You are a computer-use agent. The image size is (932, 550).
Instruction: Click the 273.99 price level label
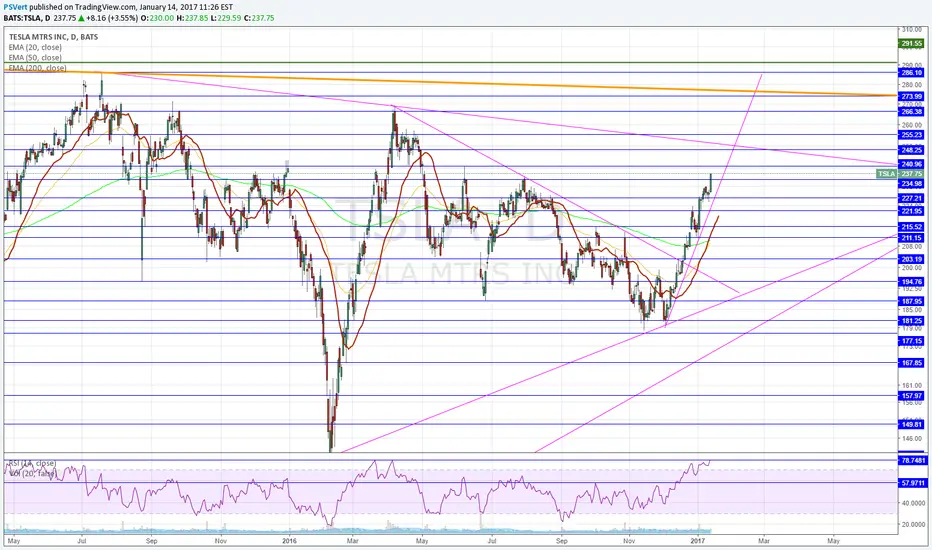click(x=911, y=96)
